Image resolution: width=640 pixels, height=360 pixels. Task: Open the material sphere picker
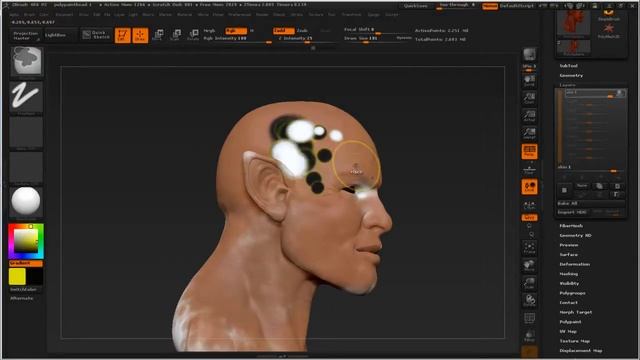[26, 201]
